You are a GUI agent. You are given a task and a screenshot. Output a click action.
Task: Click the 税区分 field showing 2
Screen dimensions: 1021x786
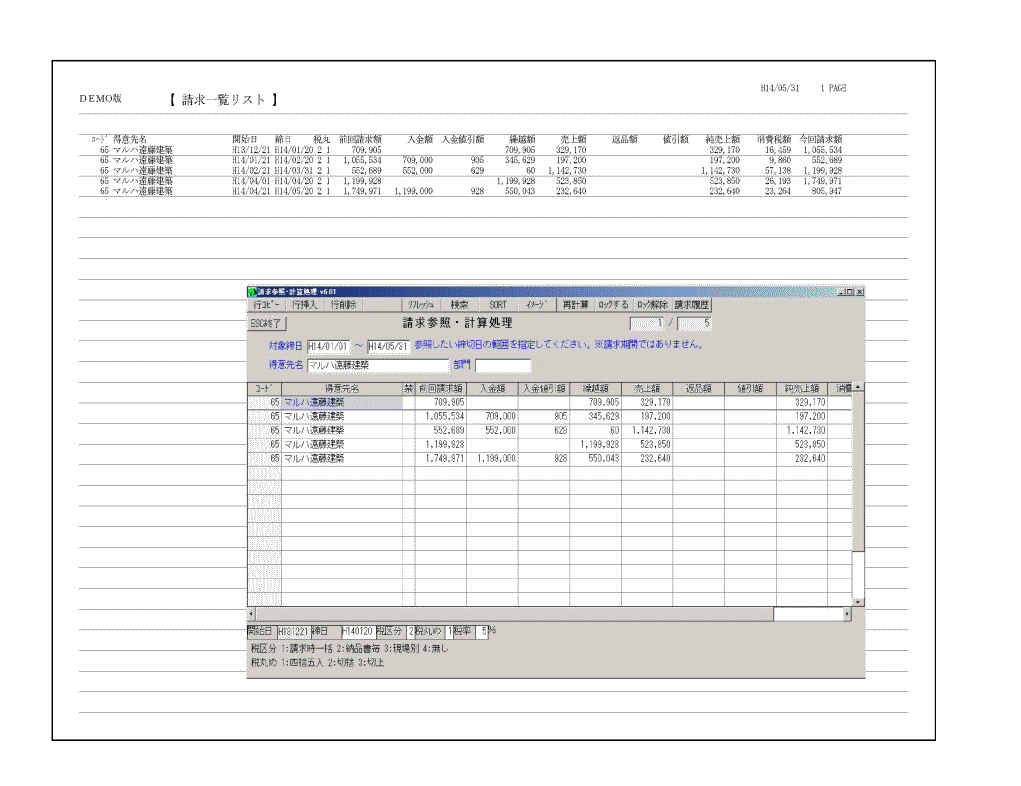(410, 632)
